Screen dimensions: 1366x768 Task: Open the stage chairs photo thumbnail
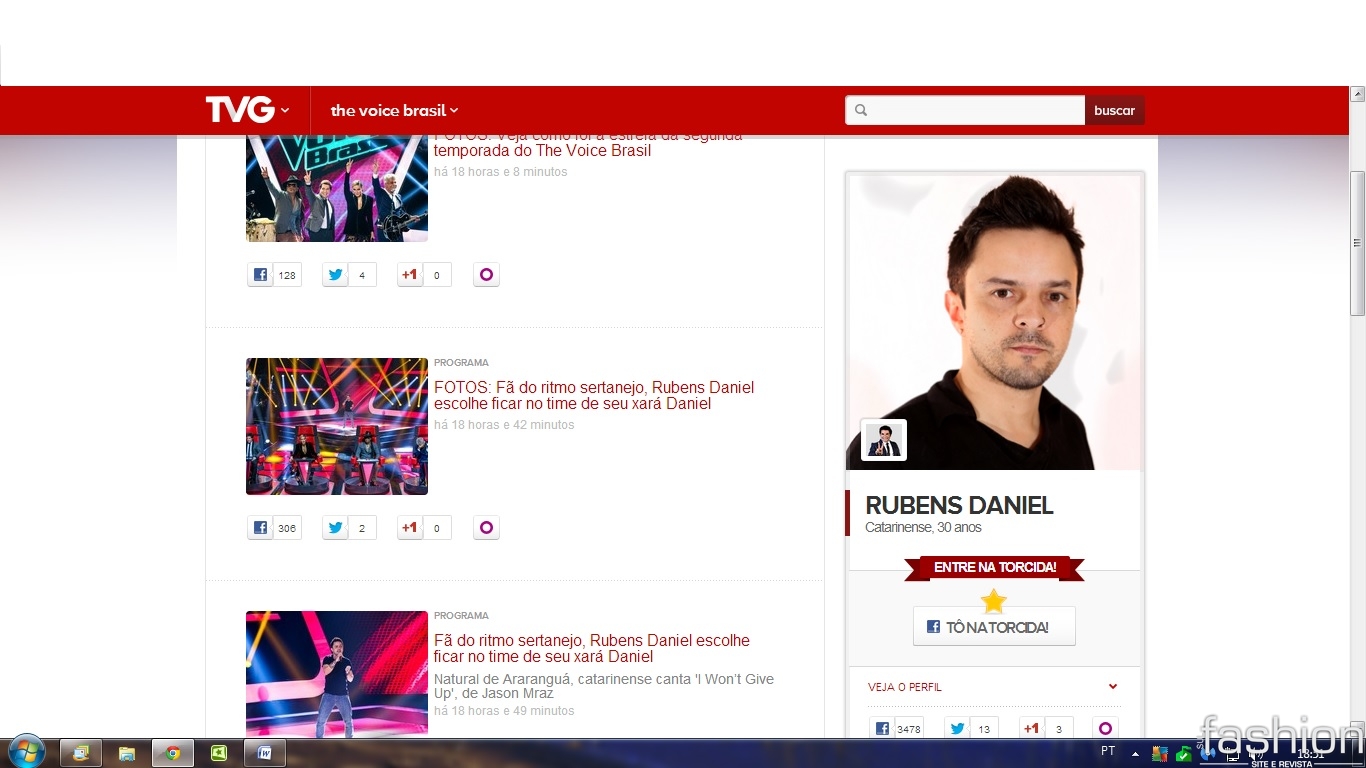337,426
